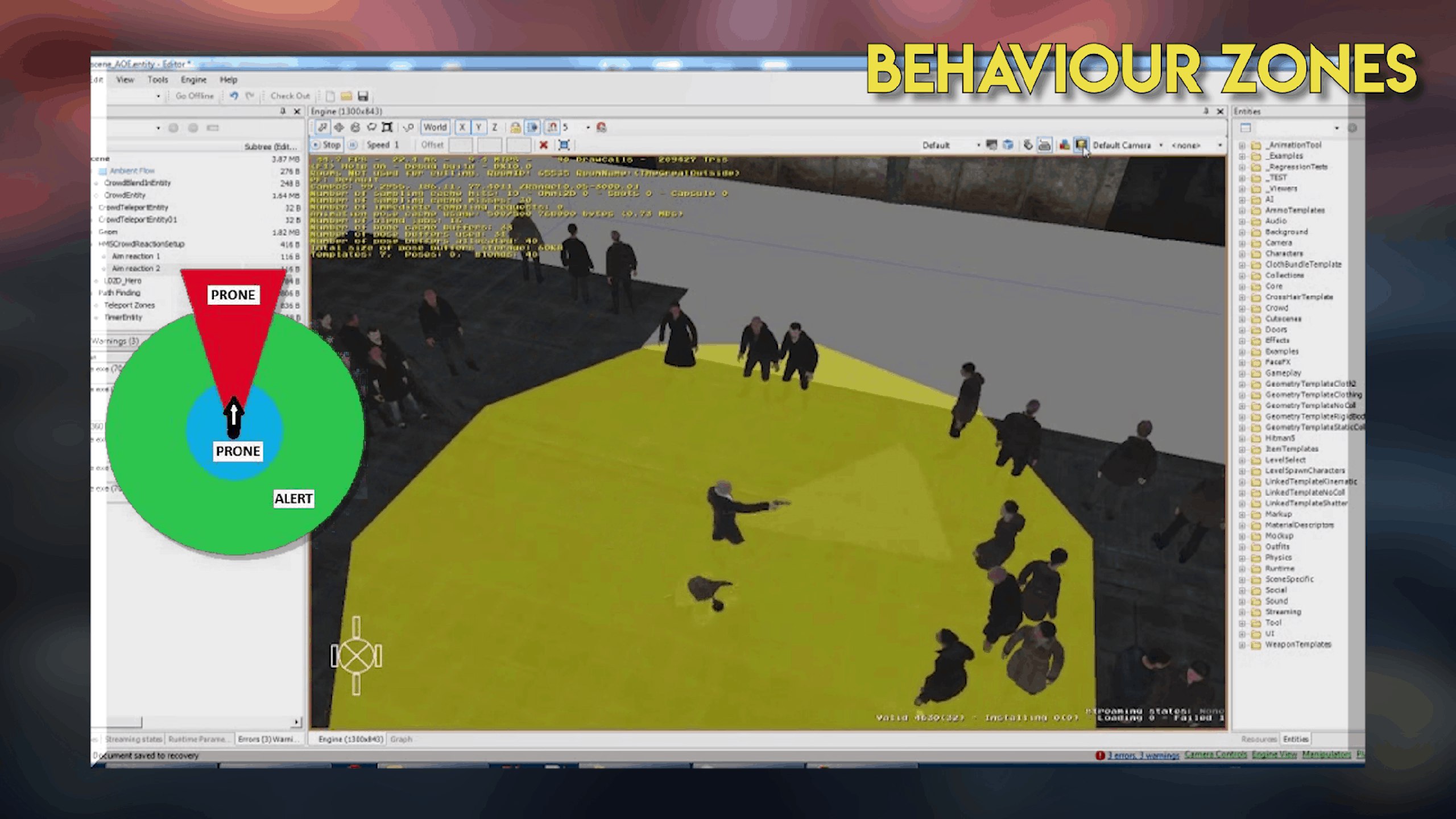This screenshot has height=819, width=1456.
Task: Toggle the Z axis constraint
Action: [x=495, y=127]
